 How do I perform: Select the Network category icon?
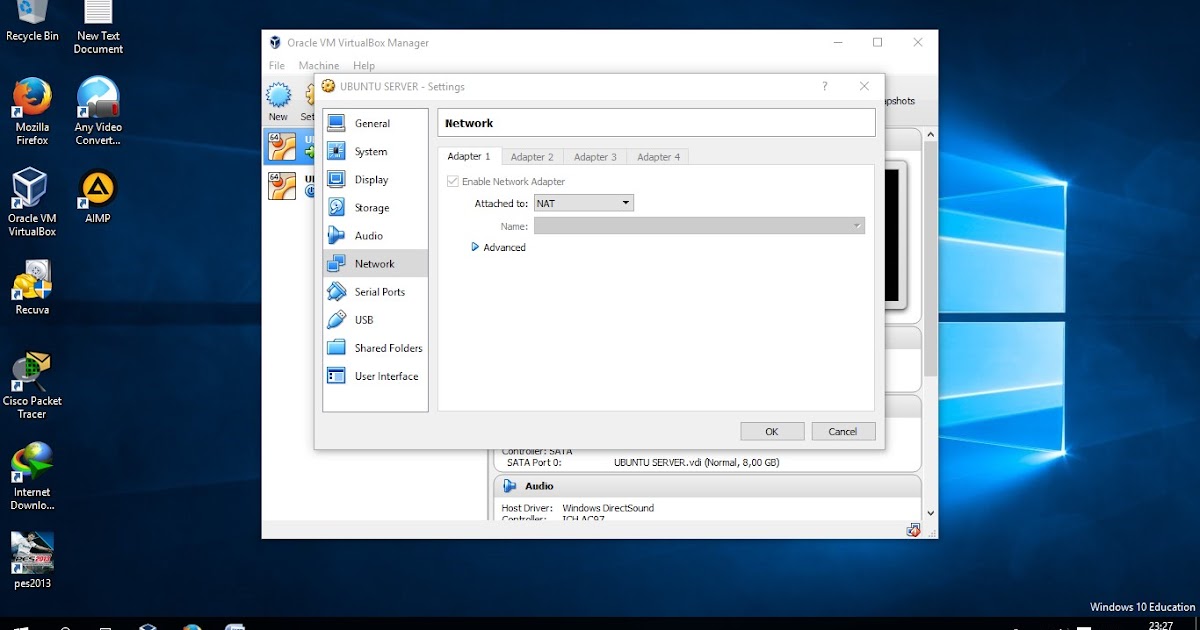pyautogui.click(x=336, y=263)
